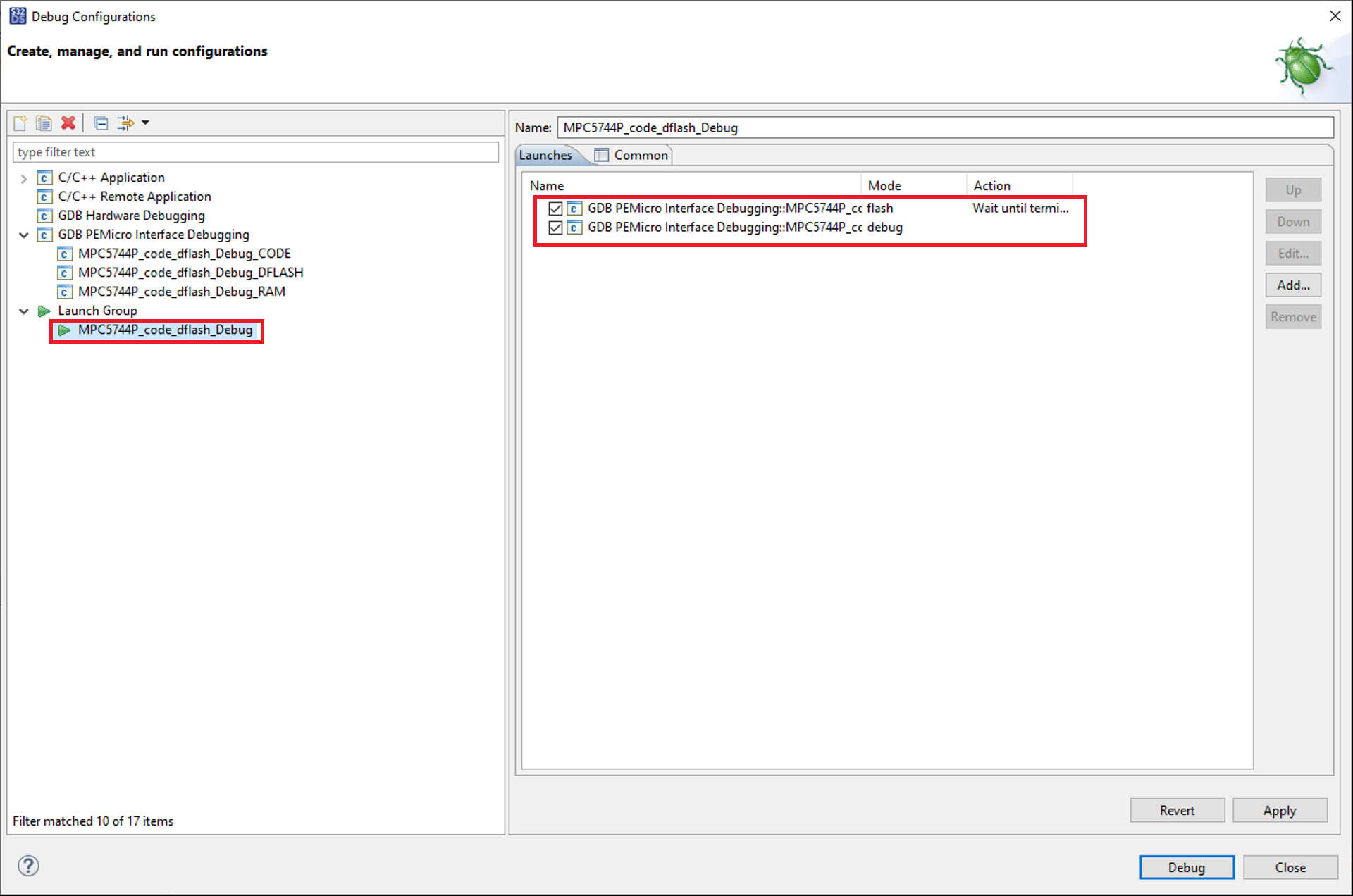This screenshot has height=896, width=1353.
Task: Click the help question mark icon
Action: click(x=29, y=866)
